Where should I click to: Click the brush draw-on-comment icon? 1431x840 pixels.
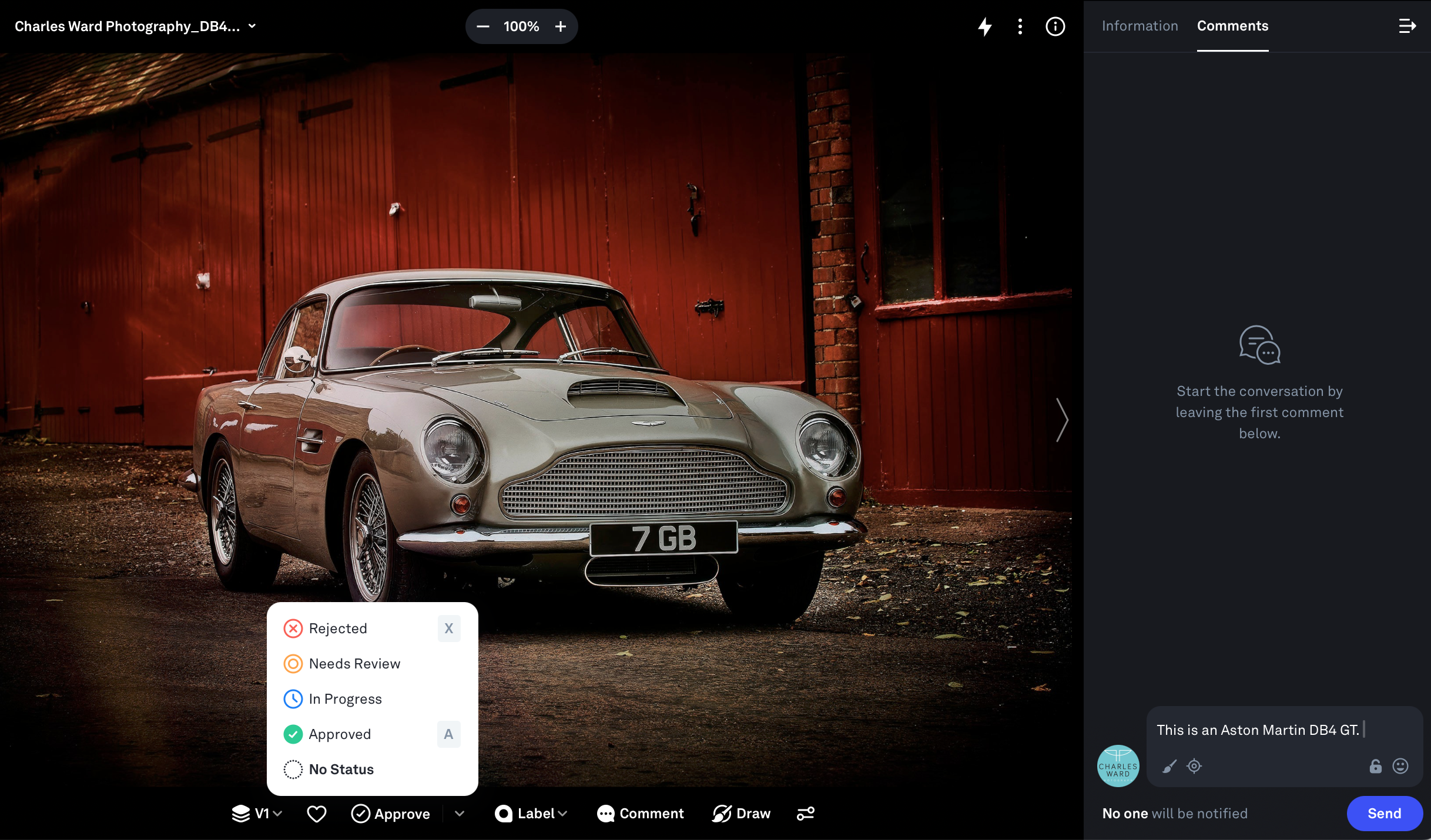1169,766
